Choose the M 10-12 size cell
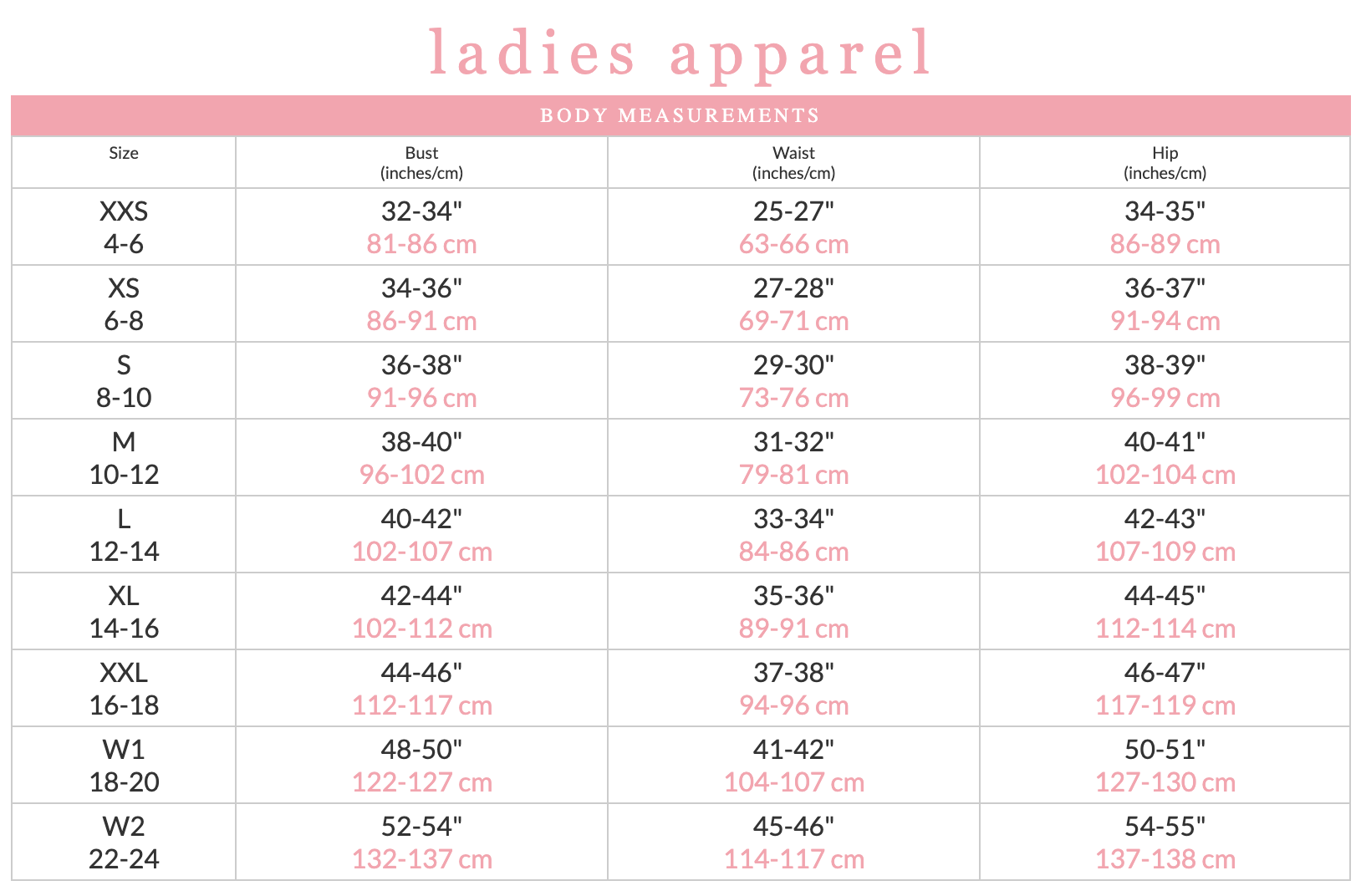Screen dimensions: 1361x896 pyautogui.click(x=124, y=457)
